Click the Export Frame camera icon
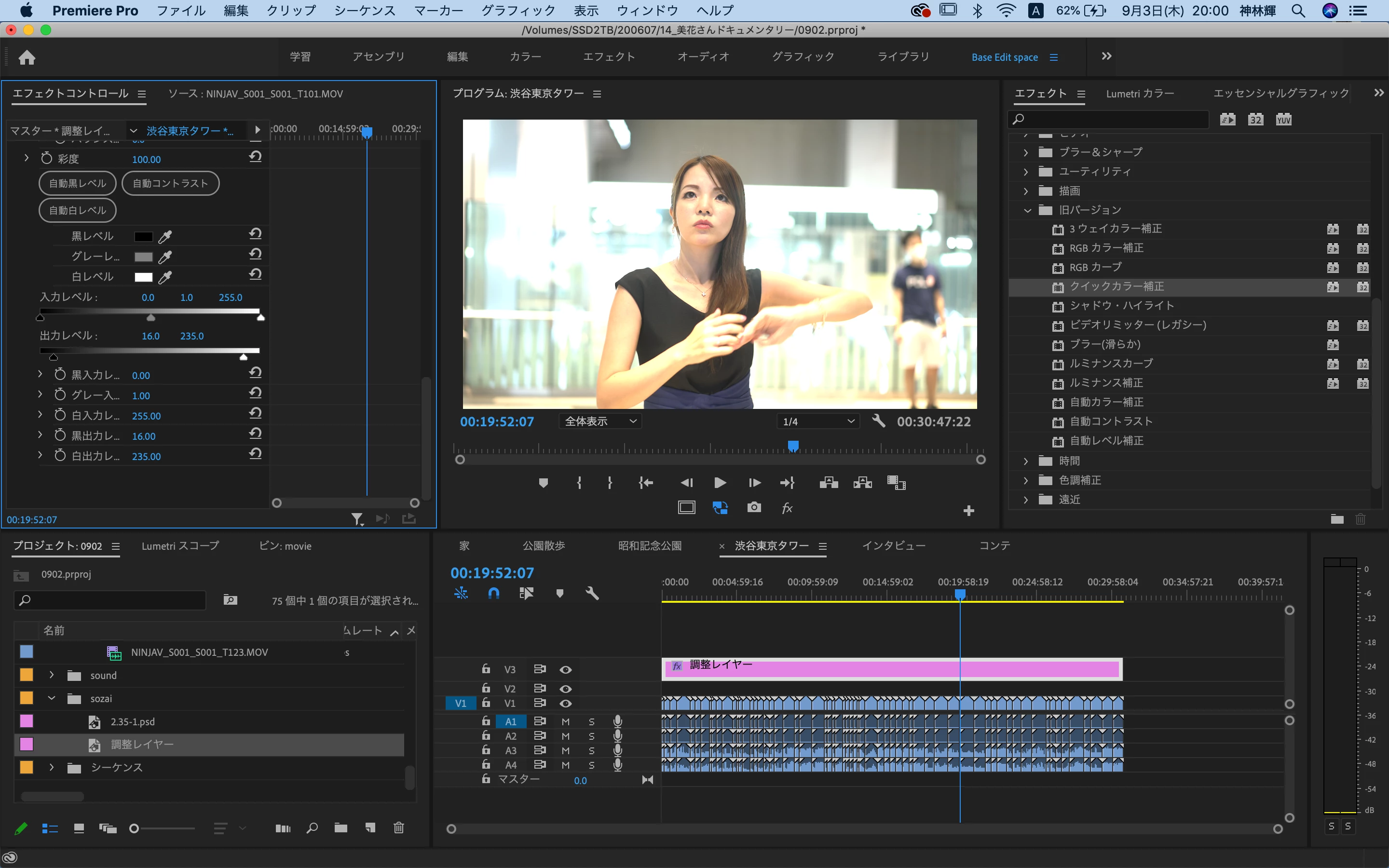The height and width of the screenshot is (868, 1389). [x=754, y=507]
